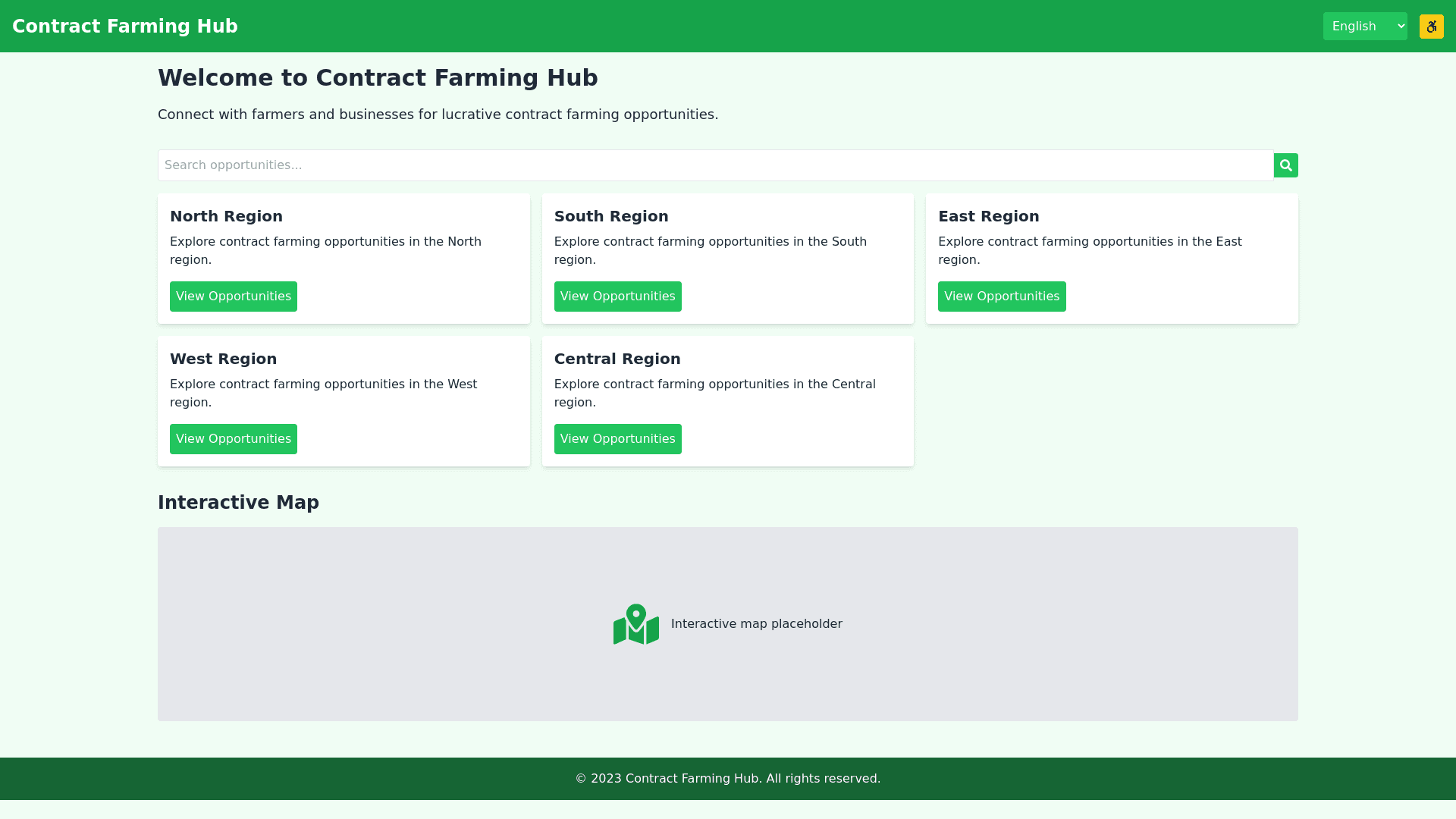Select the South Region card heading

click(x=611, y=216)
